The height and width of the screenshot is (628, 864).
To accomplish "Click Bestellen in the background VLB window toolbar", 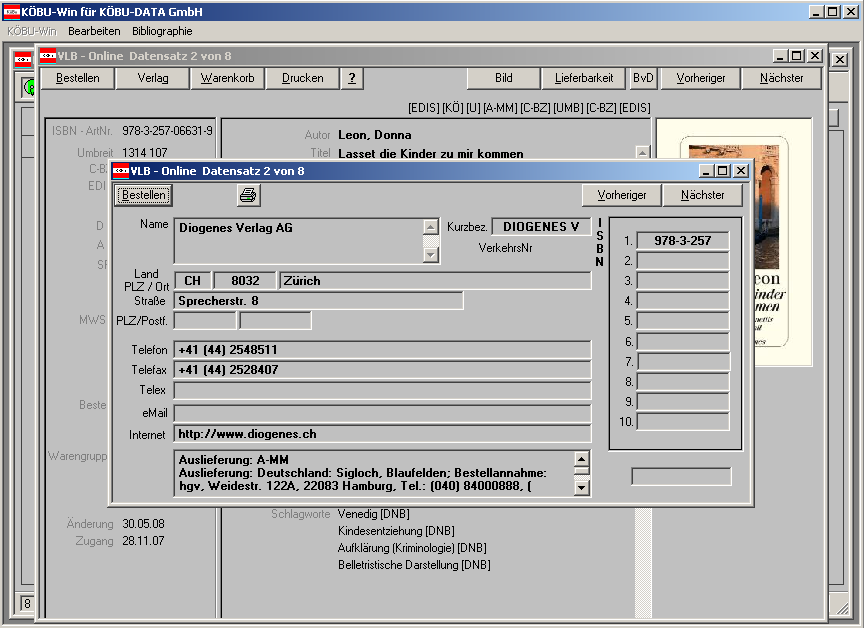I will click(x=78, y=78).
